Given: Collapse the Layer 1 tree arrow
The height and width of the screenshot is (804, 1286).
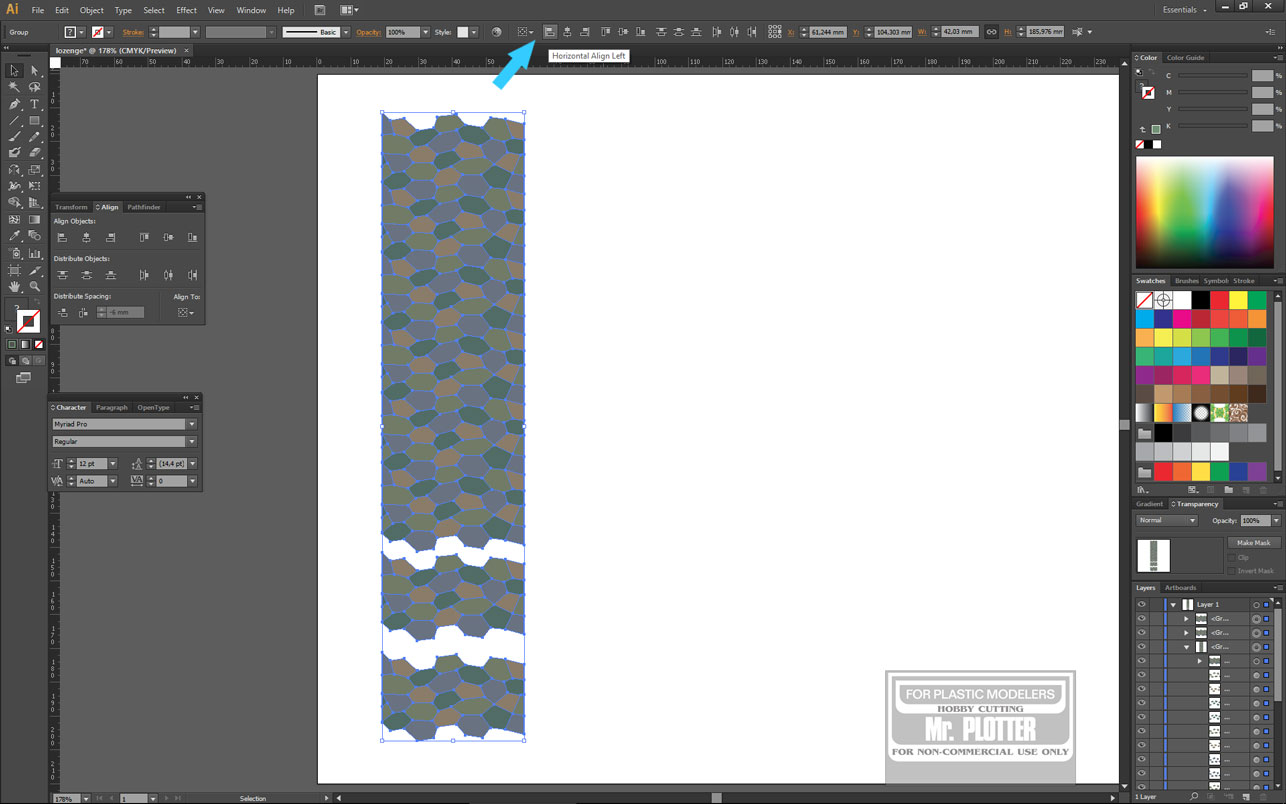Looking at the screenshot, I should click(1173, 605).
